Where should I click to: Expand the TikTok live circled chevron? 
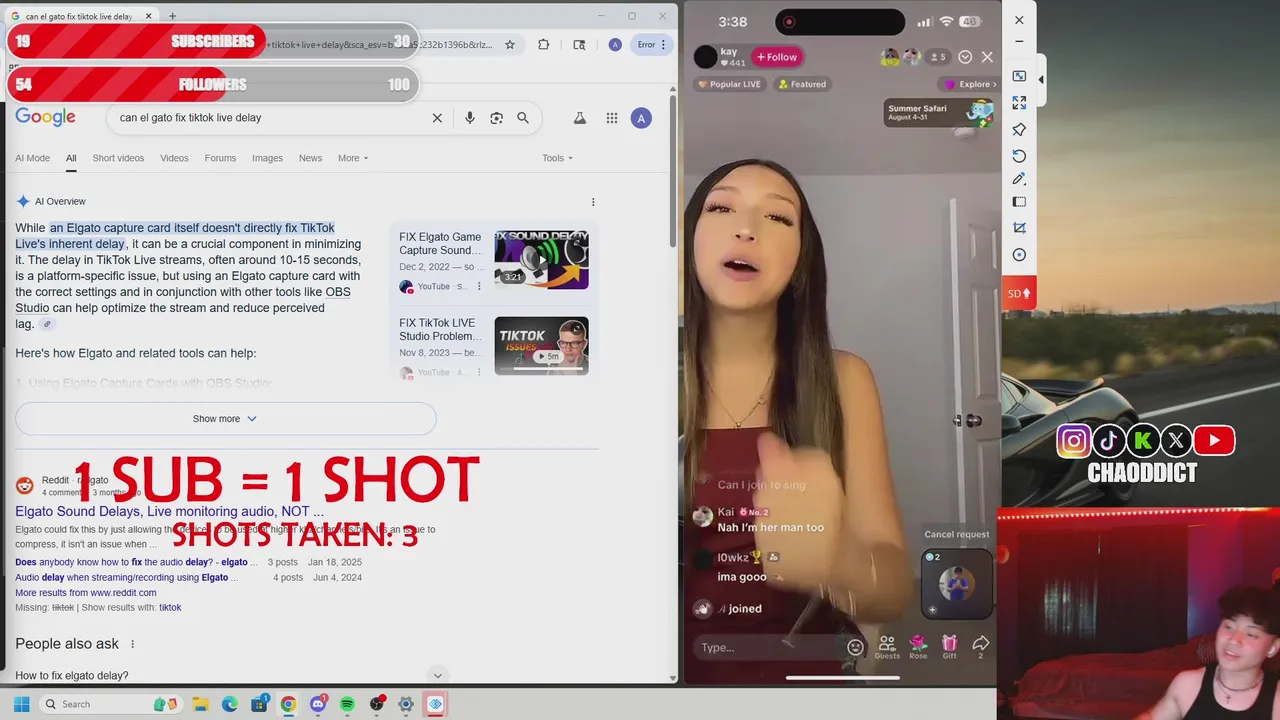point(965,57)
